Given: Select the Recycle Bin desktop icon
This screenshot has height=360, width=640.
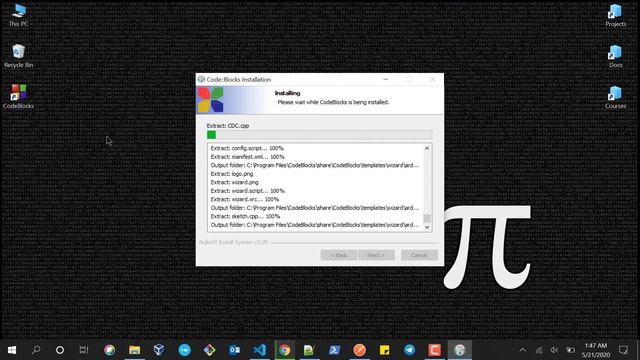Looking at the screenshot, I should [18, 56].
